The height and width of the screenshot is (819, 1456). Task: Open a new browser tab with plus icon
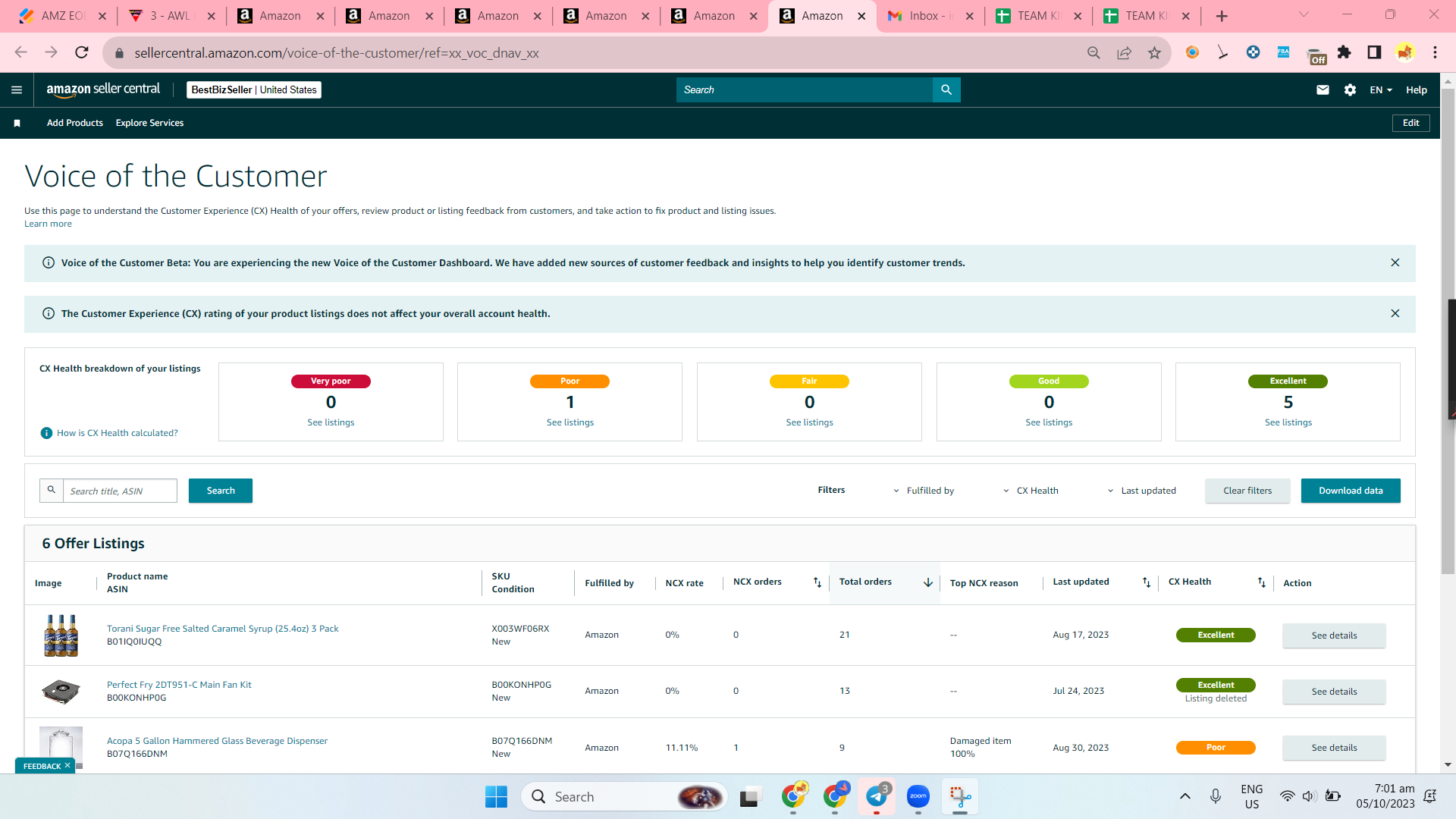click(1222, 16)
